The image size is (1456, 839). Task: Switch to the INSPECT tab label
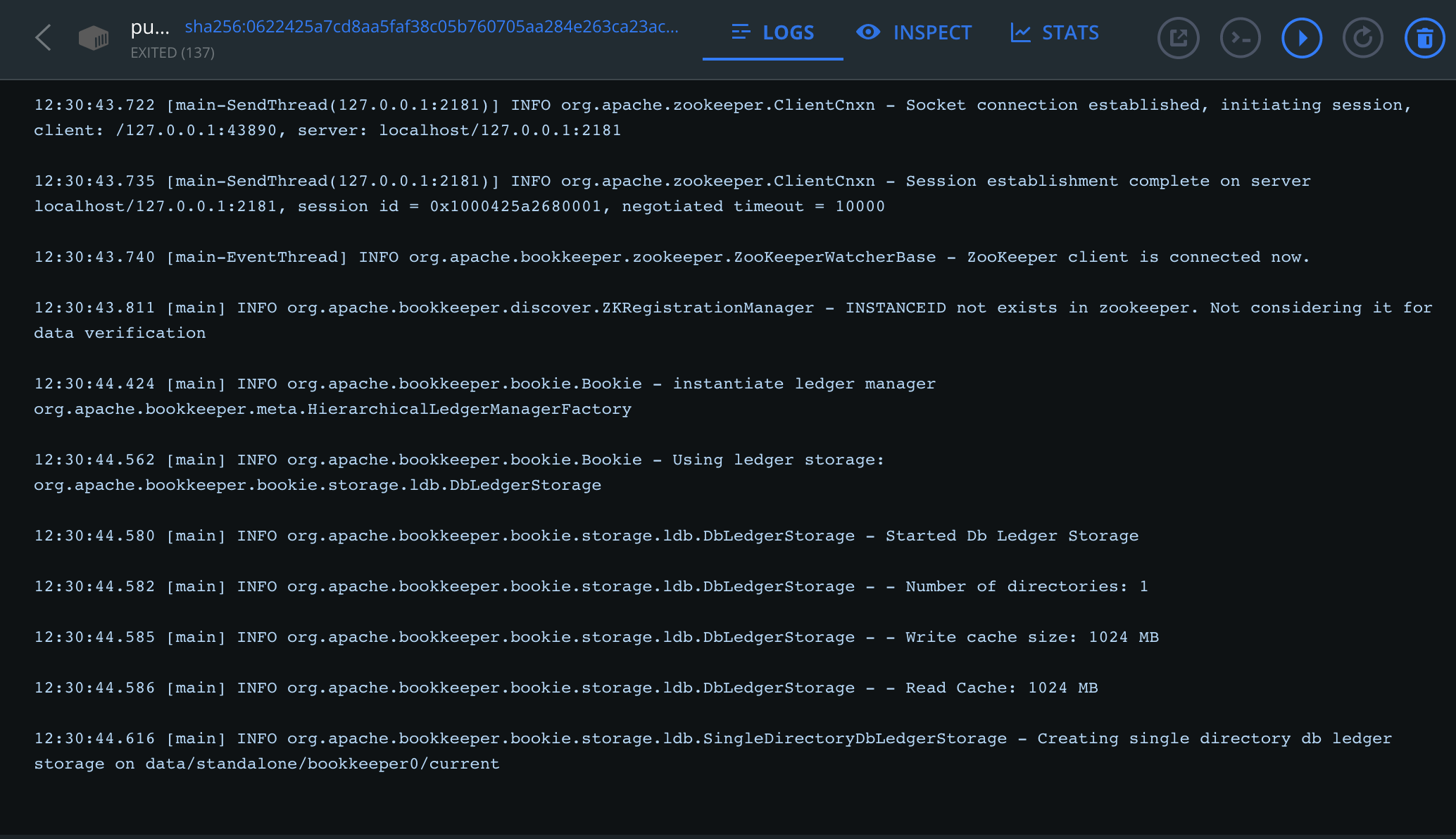pos(932,32)
